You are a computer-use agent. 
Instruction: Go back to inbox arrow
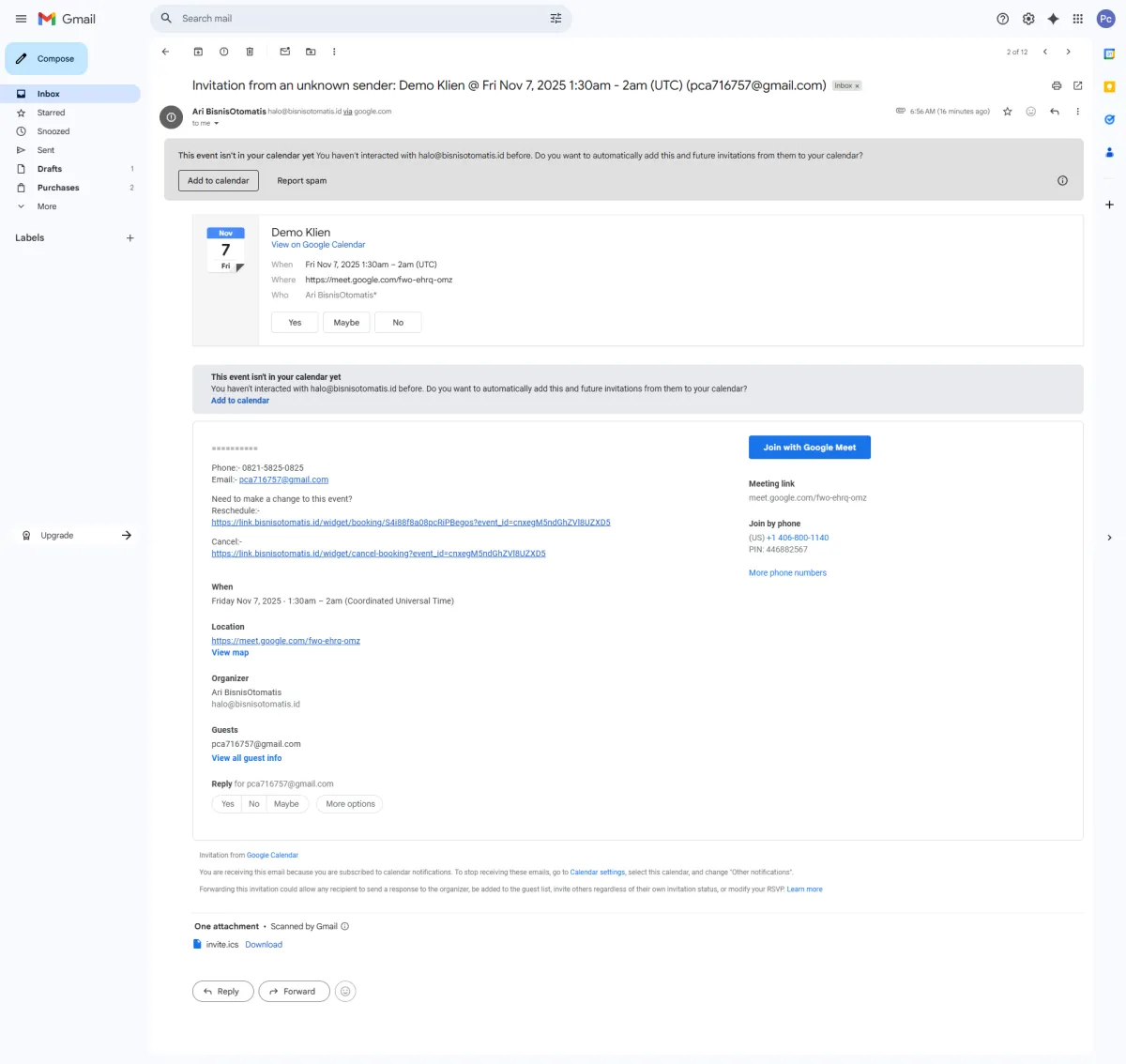pos(165,52)
